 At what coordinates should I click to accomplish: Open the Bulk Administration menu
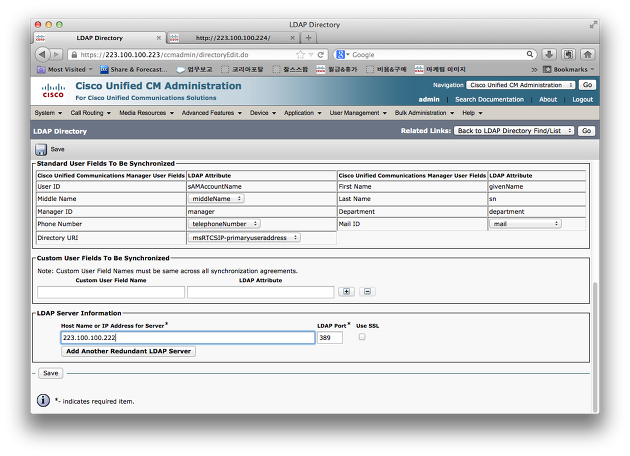tap(424, 113)
